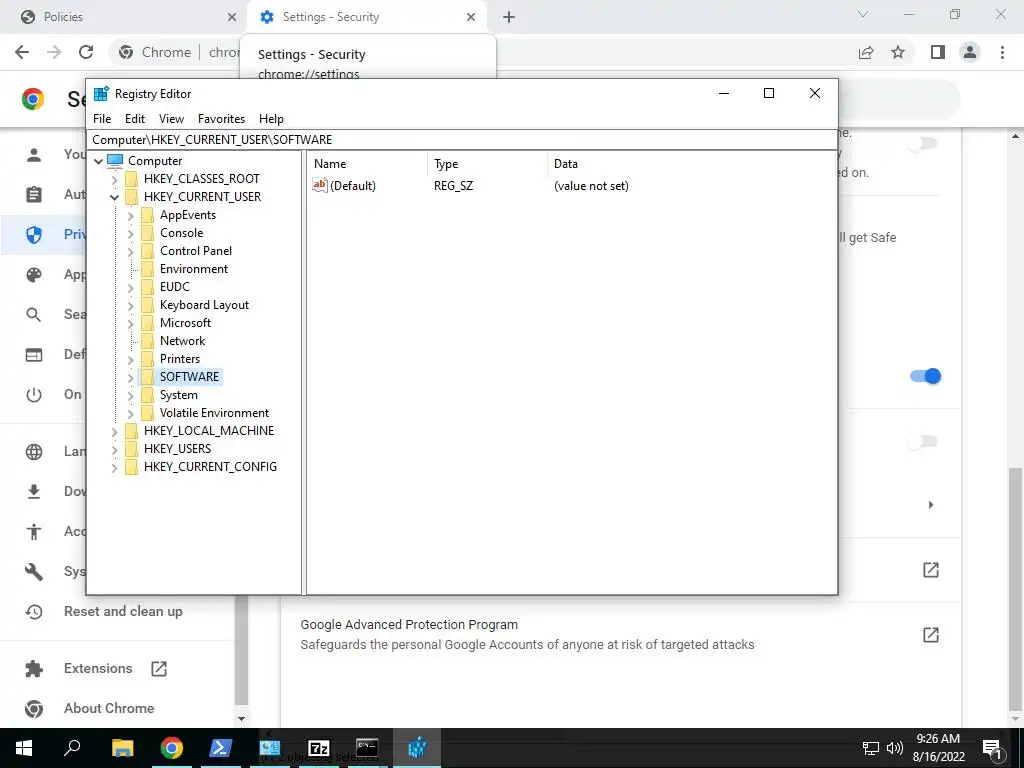Click the System wrench icon in the Settings sidebar
1024x768 pixels.
[34, 571]
